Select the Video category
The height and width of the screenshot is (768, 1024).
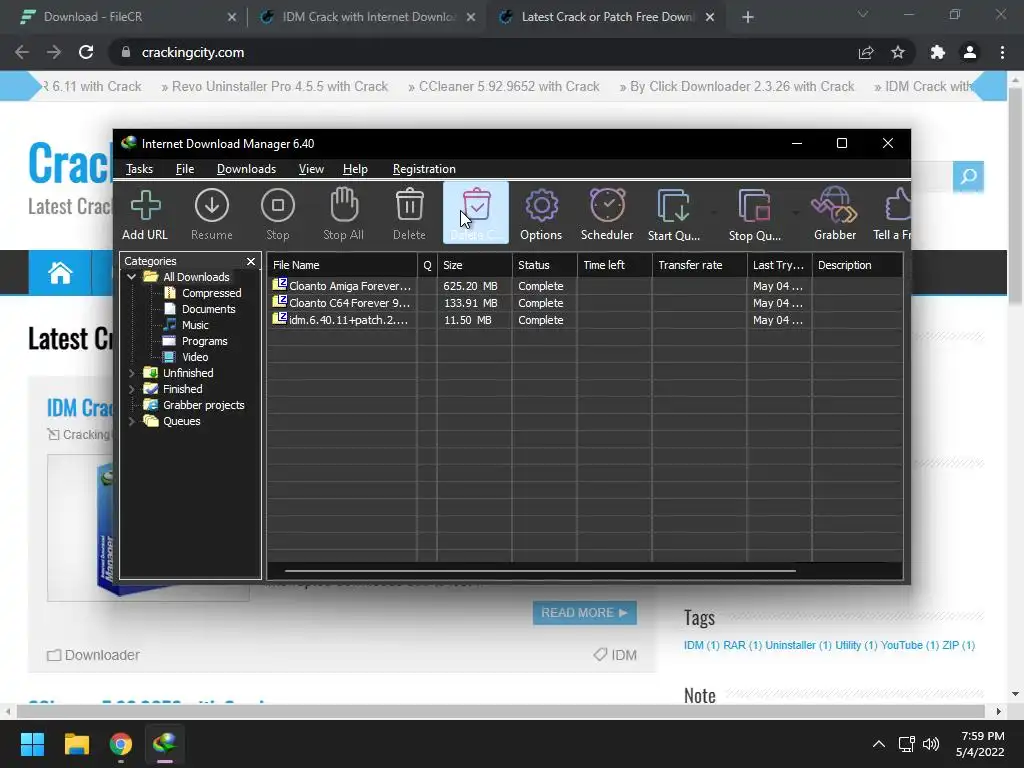[x=195, y=357]
